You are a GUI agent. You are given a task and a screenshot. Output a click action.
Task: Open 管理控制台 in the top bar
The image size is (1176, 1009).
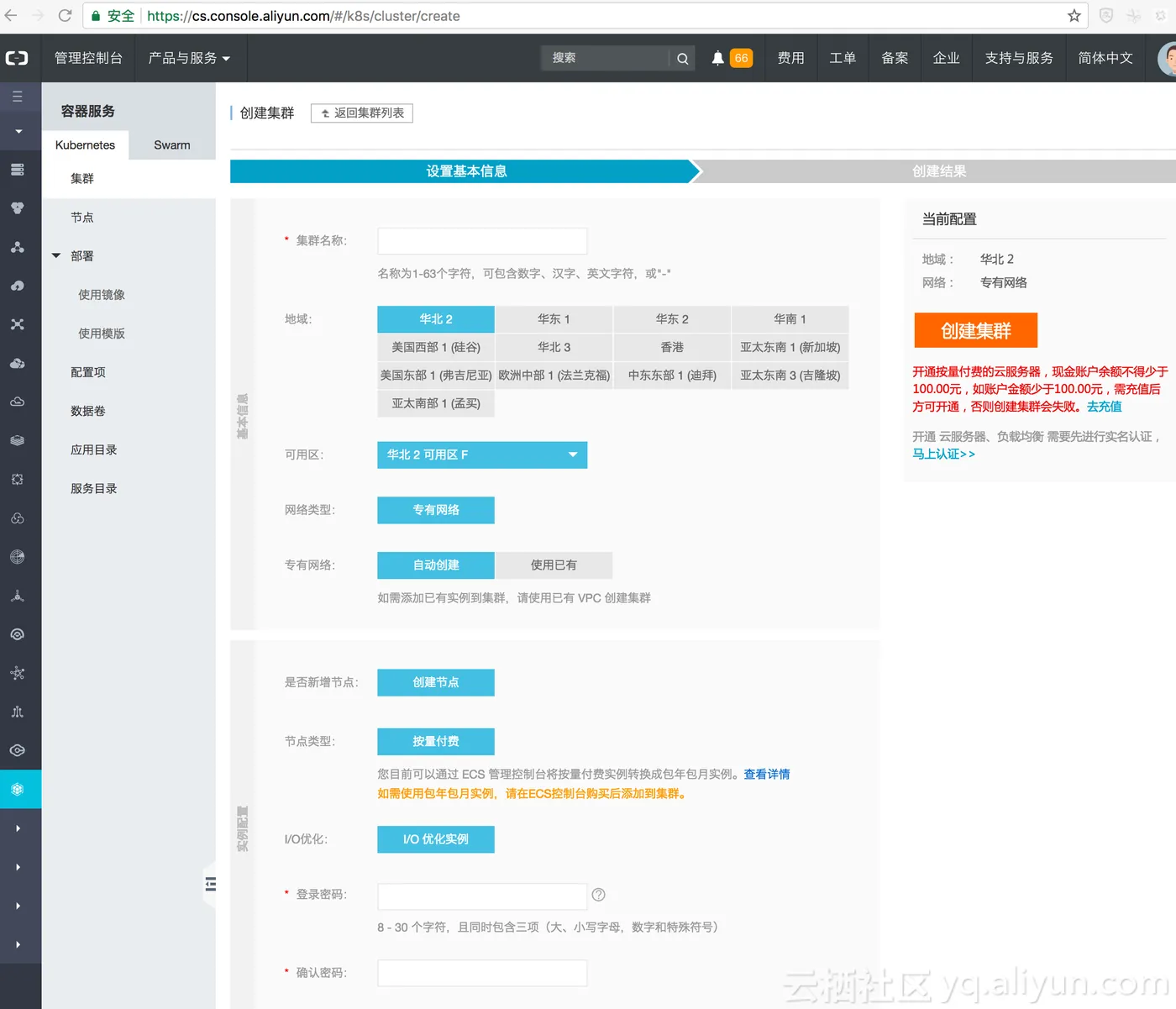pyautogui.click(x=88, y=58)
